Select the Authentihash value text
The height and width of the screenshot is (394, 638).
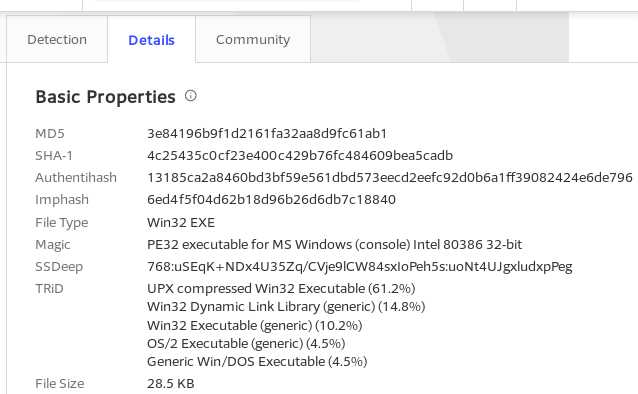tap(390, 177)
